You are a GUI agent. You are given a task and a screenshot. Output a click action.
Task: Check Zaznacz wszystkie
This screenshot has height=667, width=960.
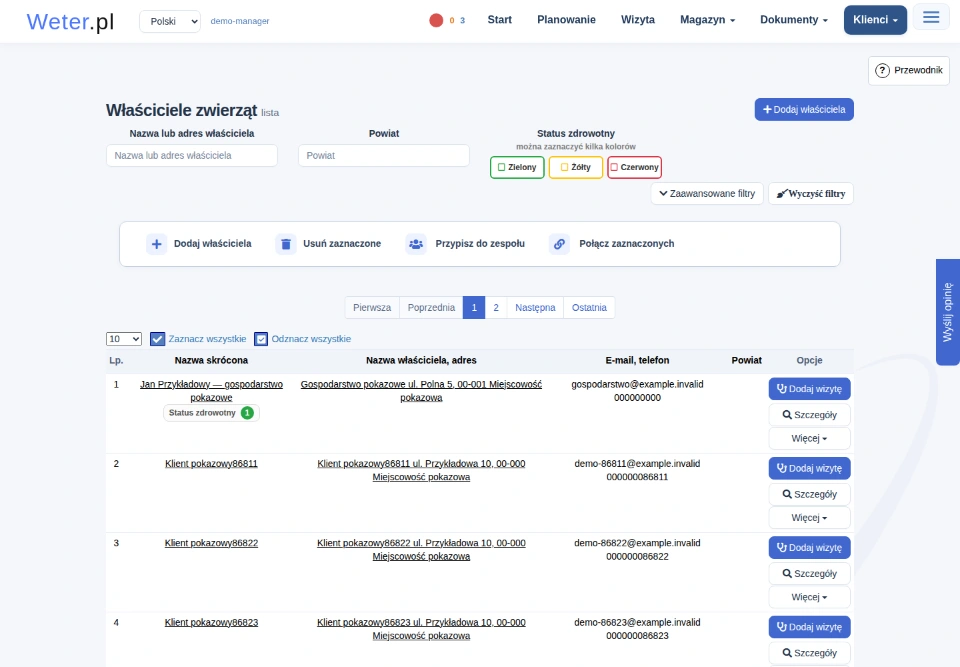tap(157, 339)
